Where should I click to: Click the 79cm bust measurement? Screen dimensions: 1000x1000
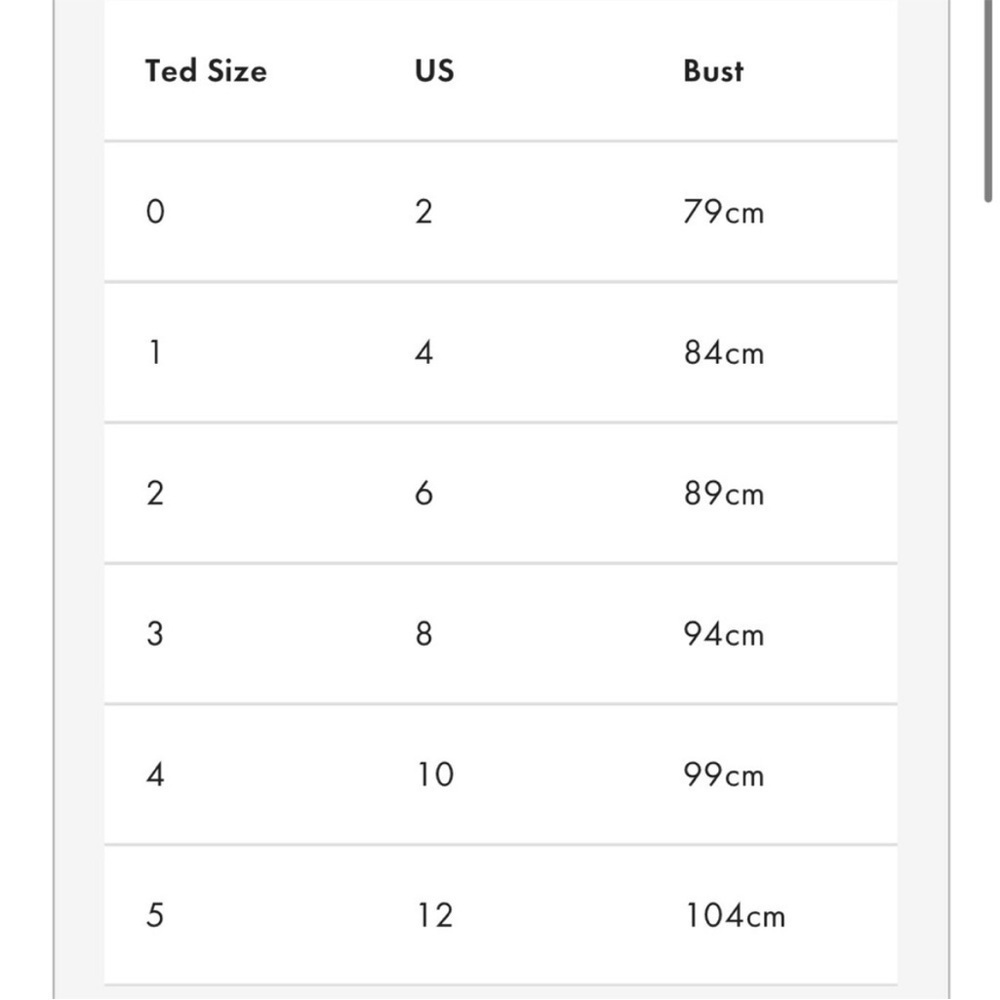(x=723, y=212)
